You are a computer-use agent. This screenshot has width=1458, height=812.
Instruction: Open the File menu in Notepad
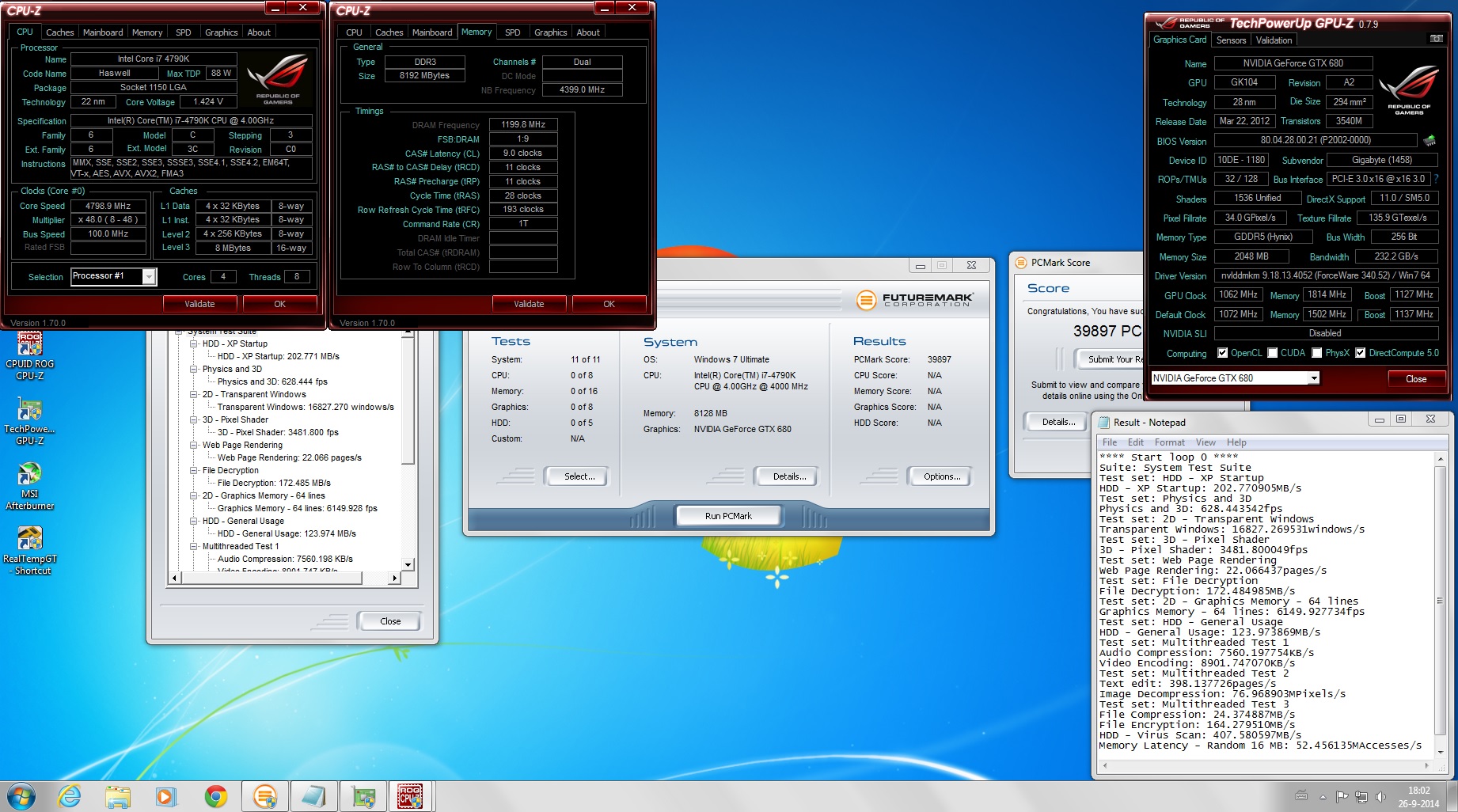click(x=1110, y=442)
